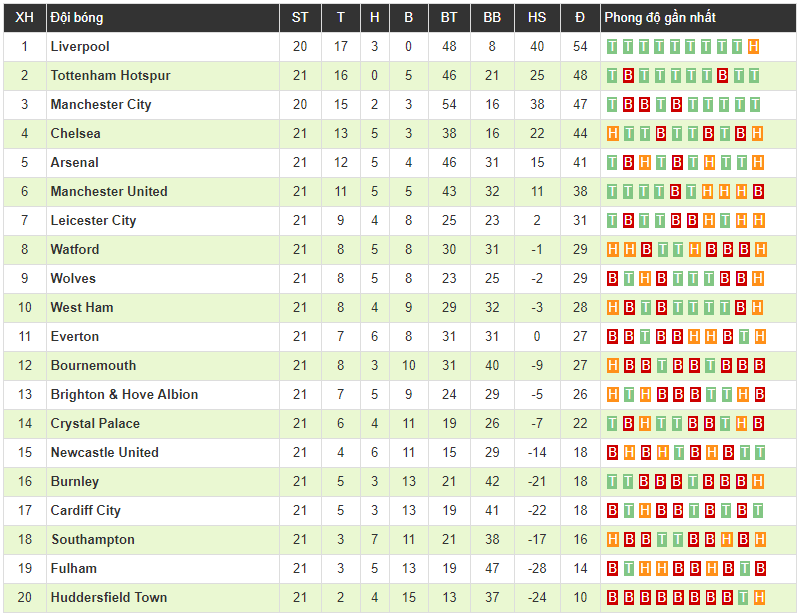Screen dimensions: 801x616
Task: Select the leftmost form badge in Chelsea's row
Action: coord(613,134)
